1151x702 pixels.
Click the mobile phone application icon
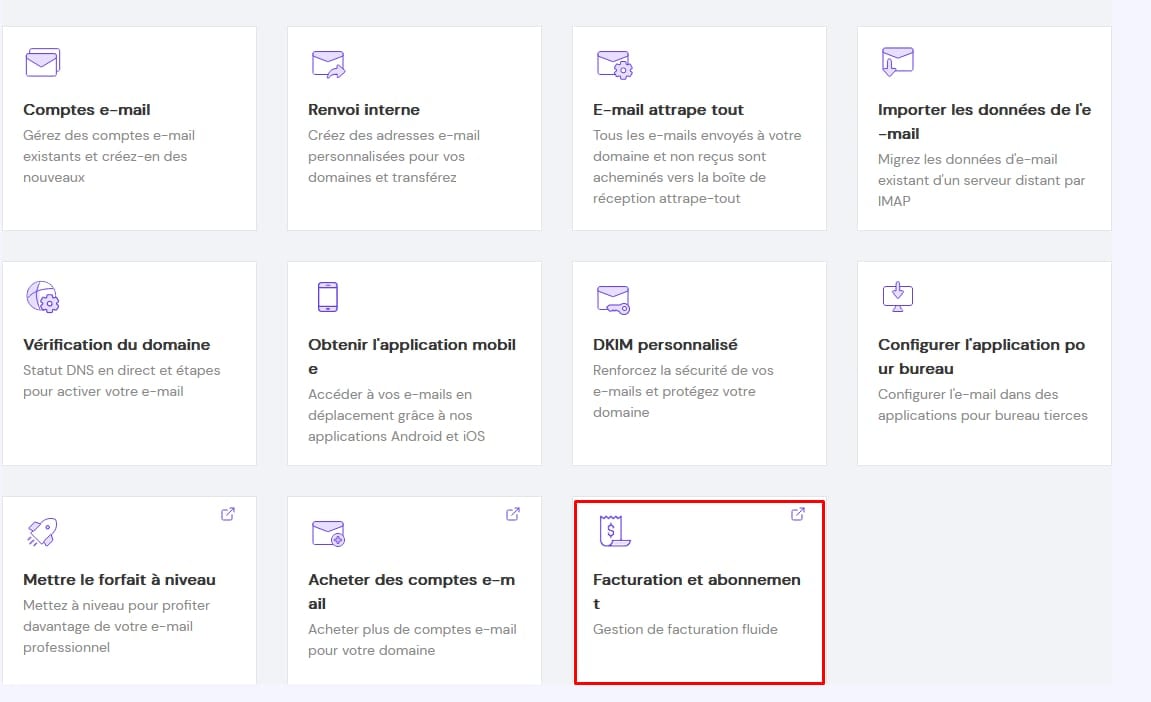327,297
